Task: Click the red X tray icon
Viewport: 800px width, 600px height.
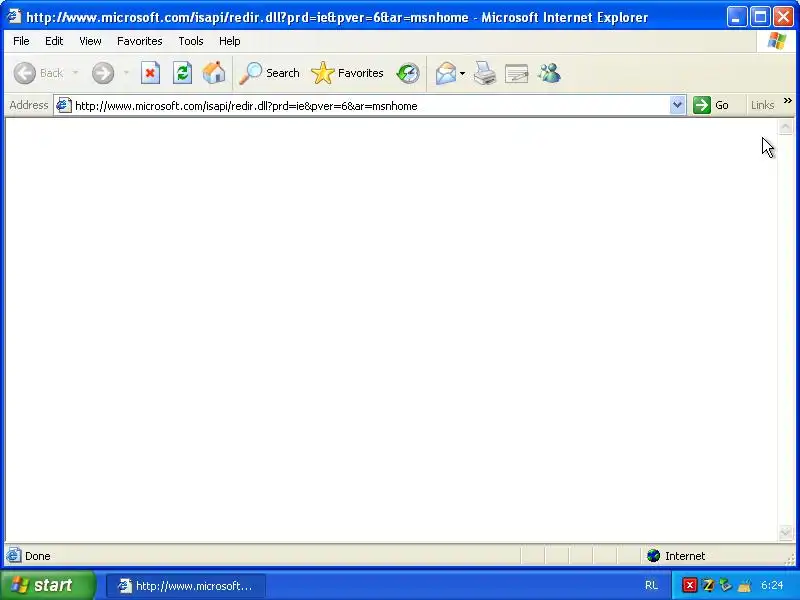Action: coord(689,585)
